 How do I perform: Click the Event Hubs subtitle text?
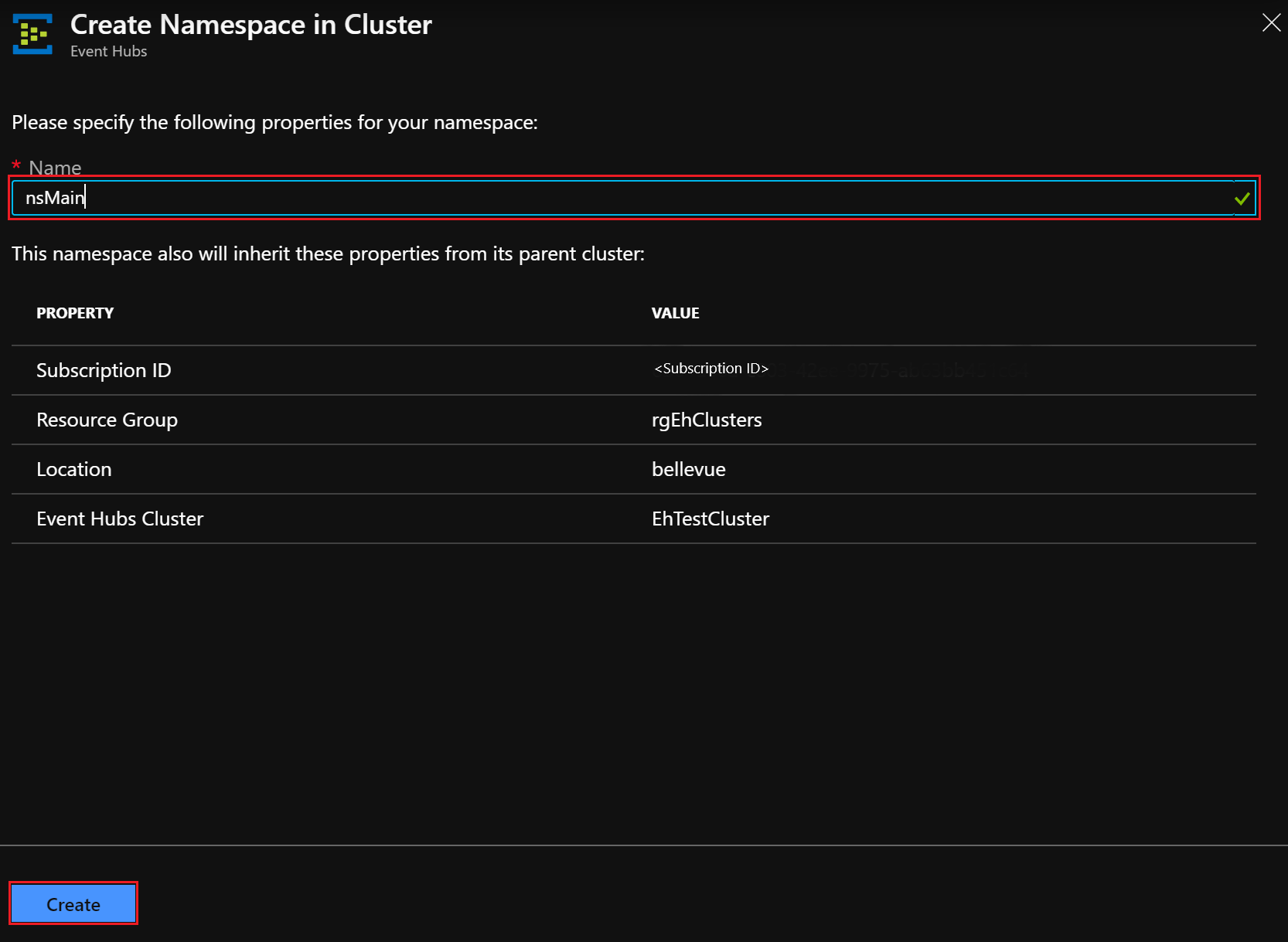point(107,51)
